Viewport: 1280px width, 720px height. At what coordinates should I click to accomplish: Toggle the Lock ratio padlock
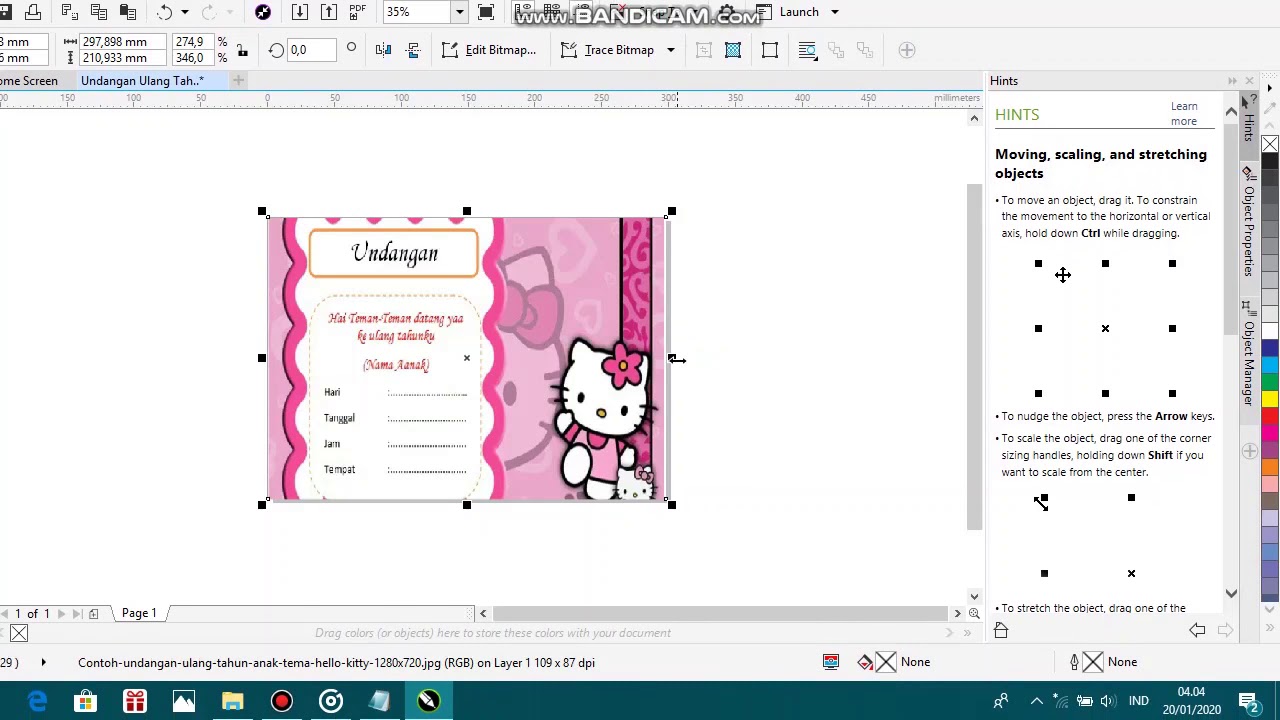pyautogui.click(x=242, y=50)
